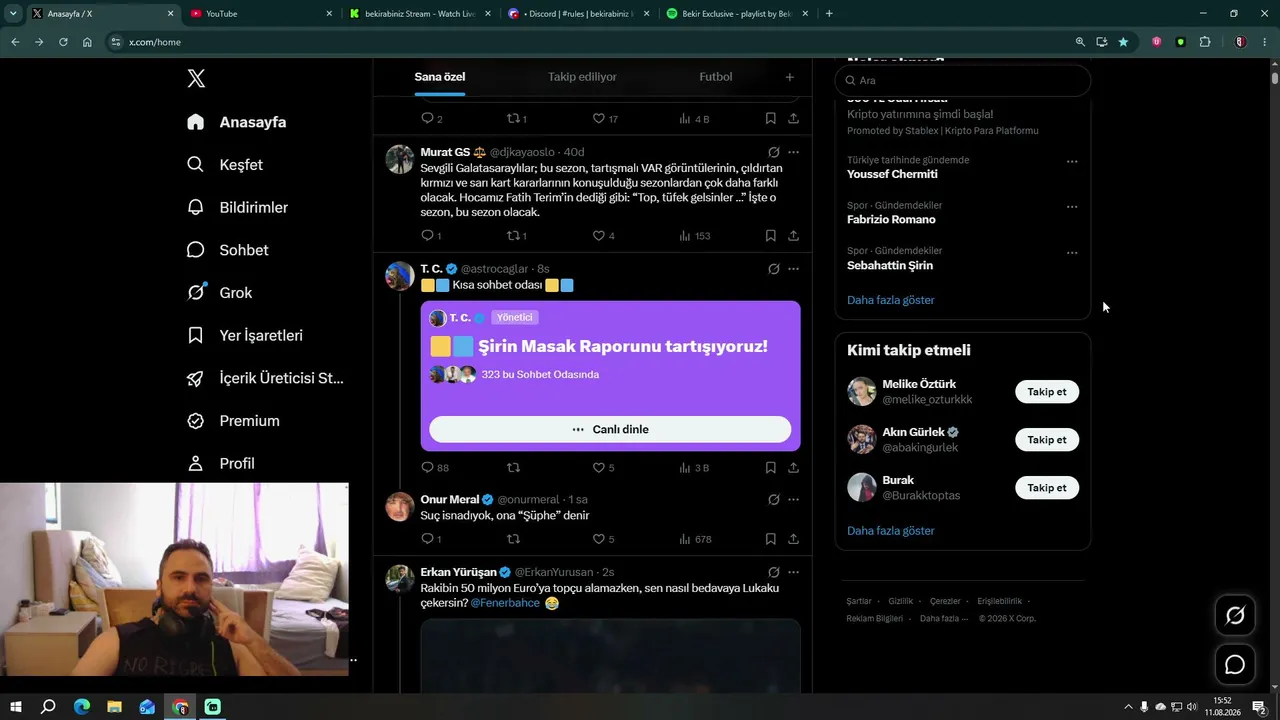Open more options on Murat GS's tweet

793,153
